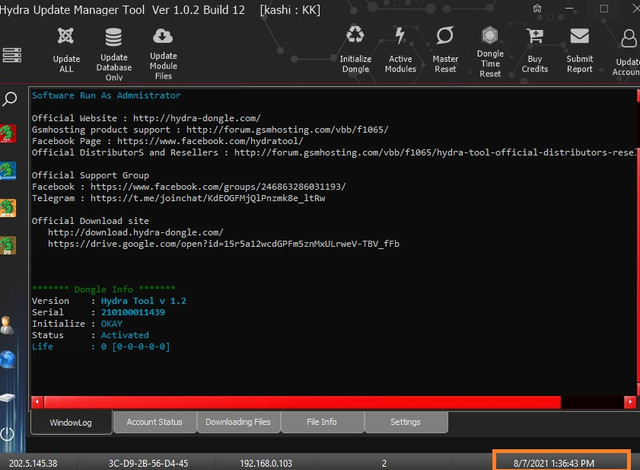Switch to WindowLog tab
This screenshot has height=470, width=640.
click(x=71, y=423)
